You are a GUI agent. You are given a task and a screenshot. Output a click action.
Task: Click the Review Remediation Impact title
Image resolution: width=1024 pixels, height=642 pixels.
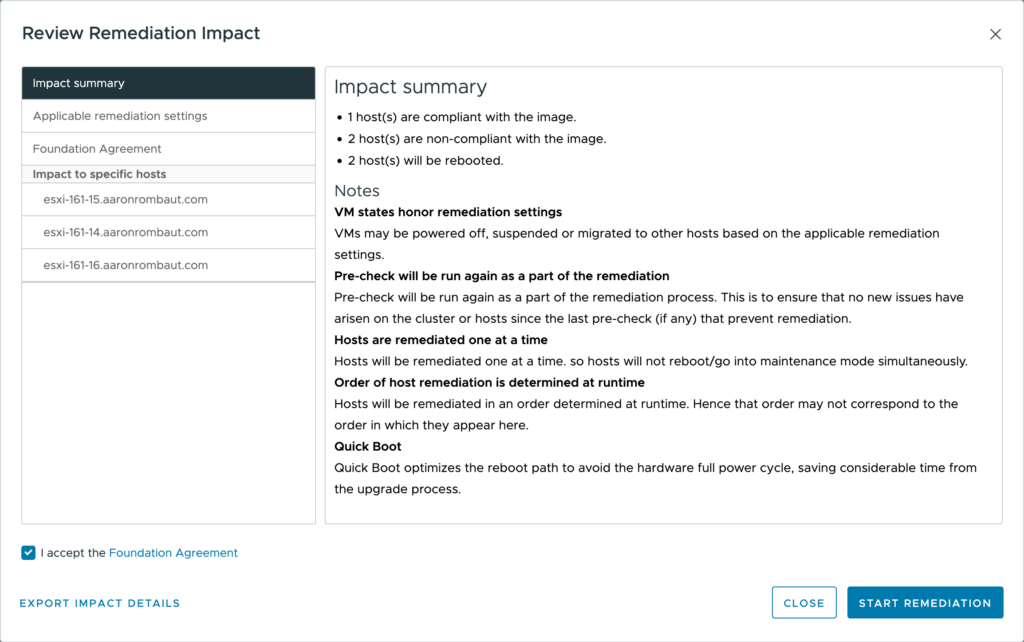point(141,33)
